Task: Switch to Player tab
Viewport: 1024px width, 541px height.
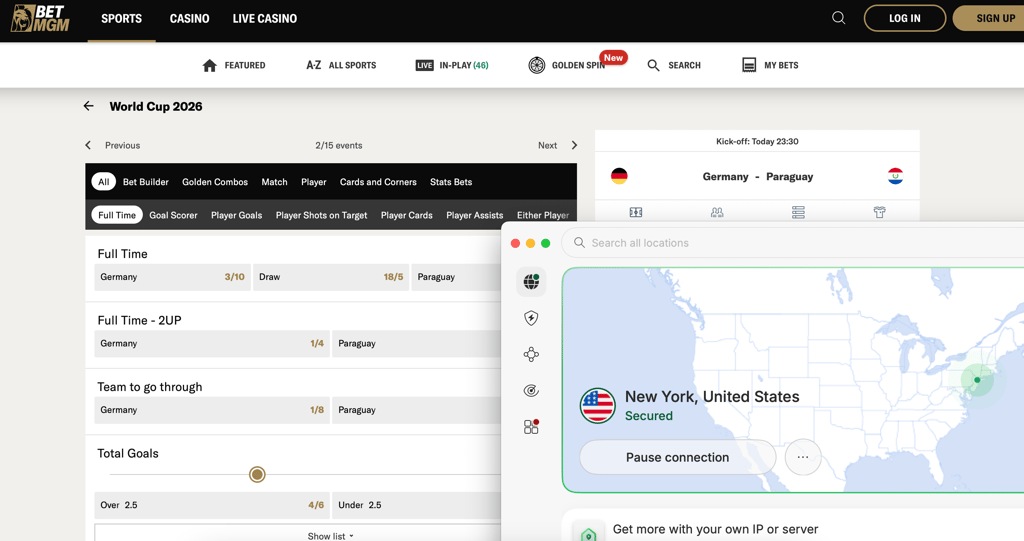Action: point(313,182)
